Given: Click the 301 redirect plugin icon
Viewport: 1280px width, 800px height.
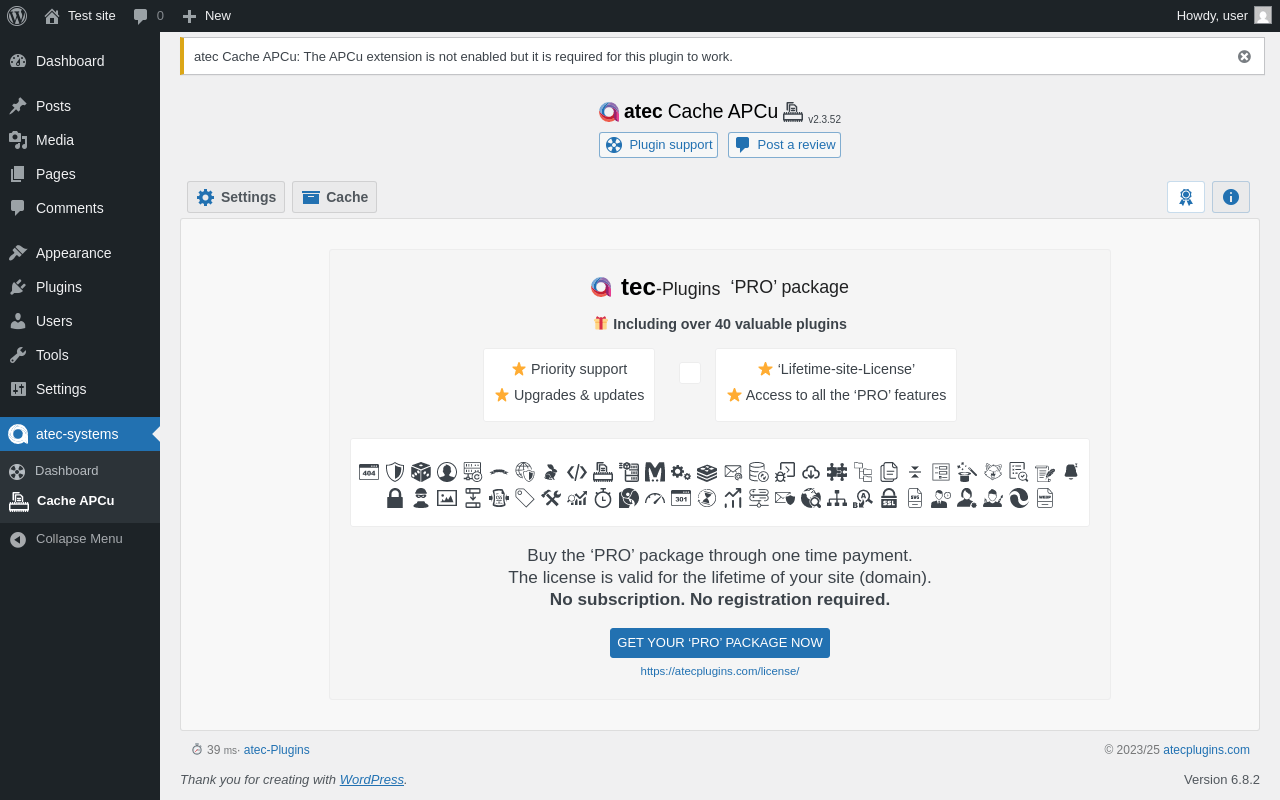Looking at the screenshot, I should pos(681,498).
